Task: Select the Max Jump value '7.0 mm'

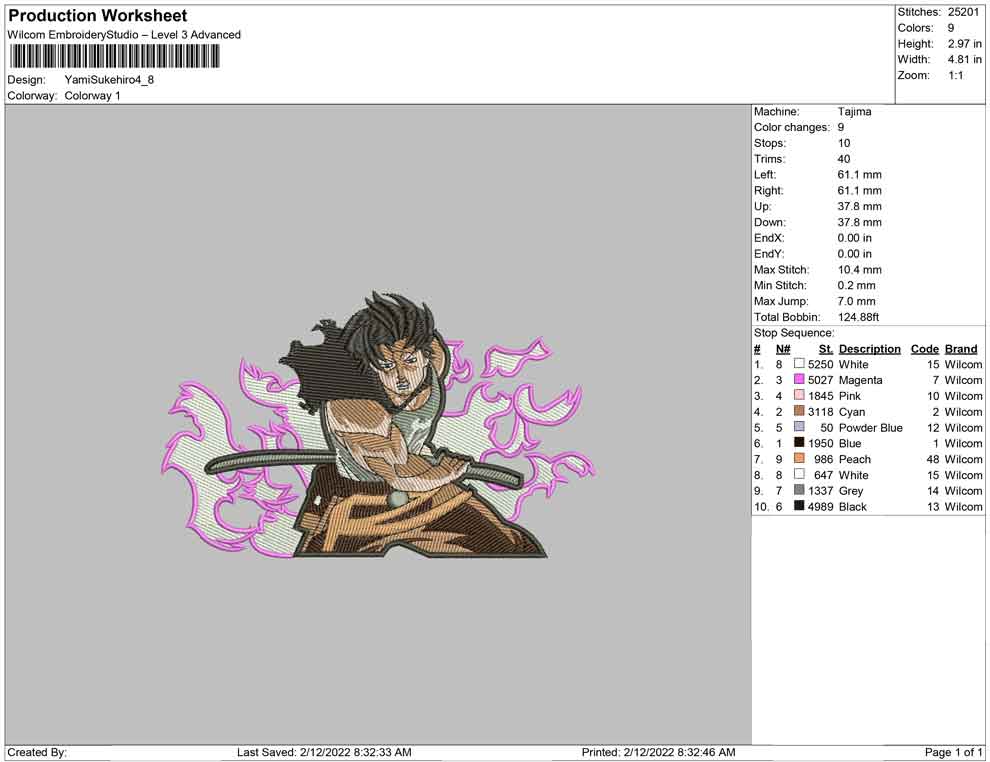Action: pos(857,301)
